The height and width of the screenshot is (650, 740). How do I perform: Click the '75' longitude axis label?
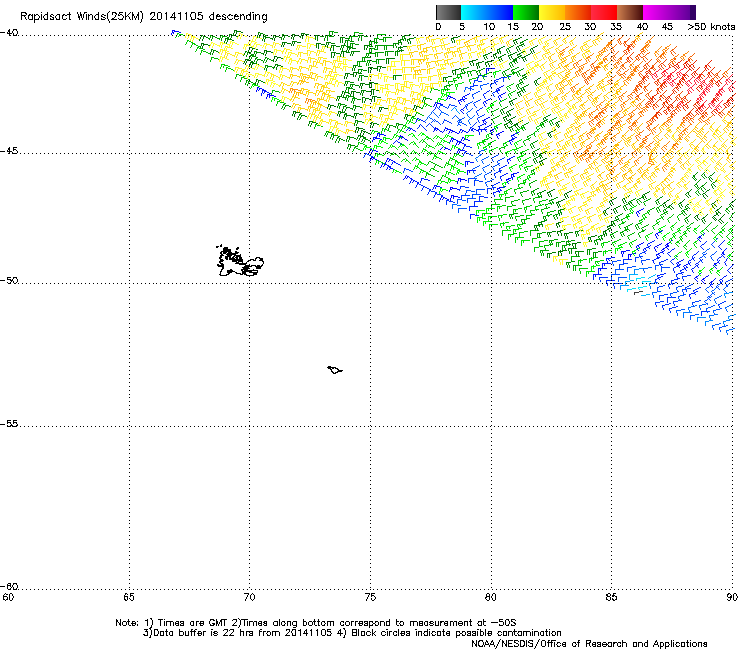click(x=370, y=598)
